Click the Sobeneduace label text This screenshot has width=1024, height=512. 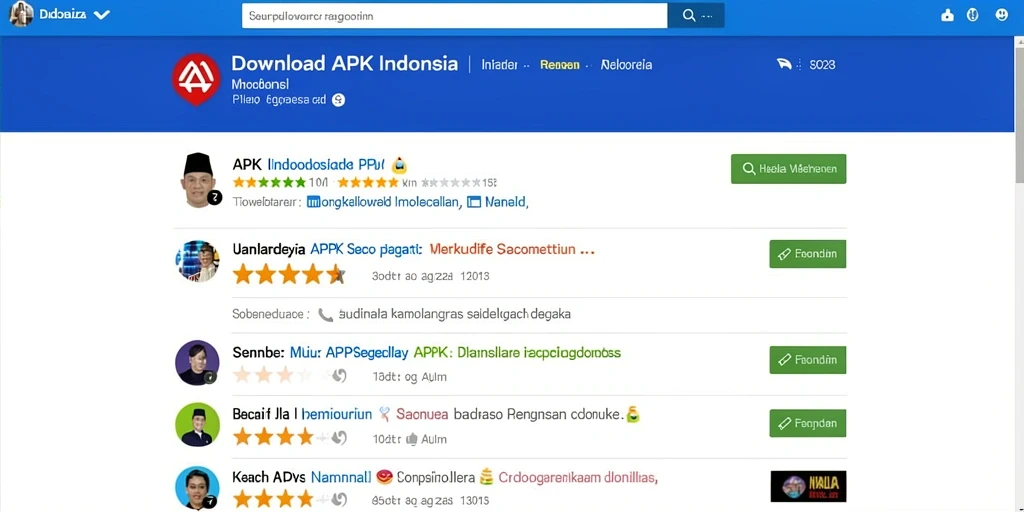pos(271,314)
